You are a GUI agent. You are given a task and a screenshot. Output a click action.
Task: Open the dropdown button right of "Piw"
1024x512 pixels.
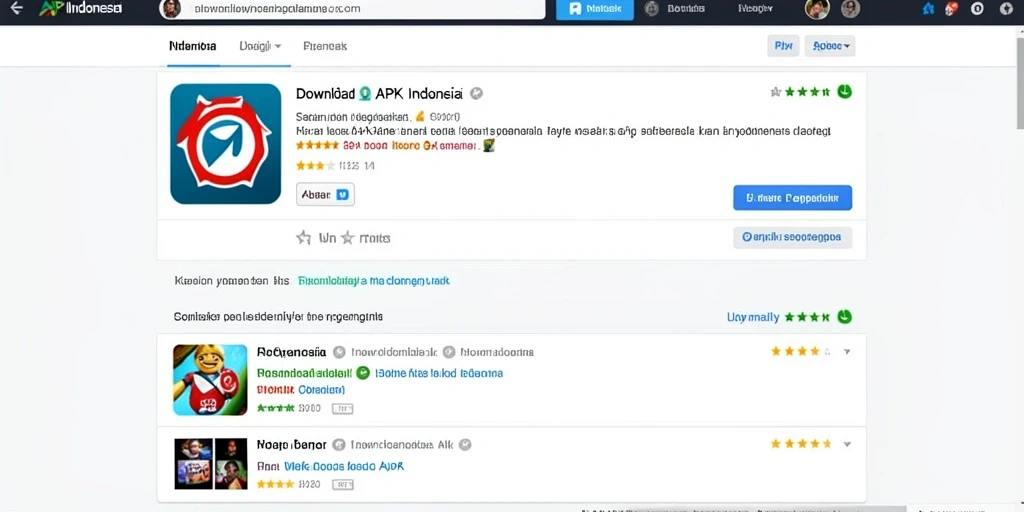click(x=830, y=46)
